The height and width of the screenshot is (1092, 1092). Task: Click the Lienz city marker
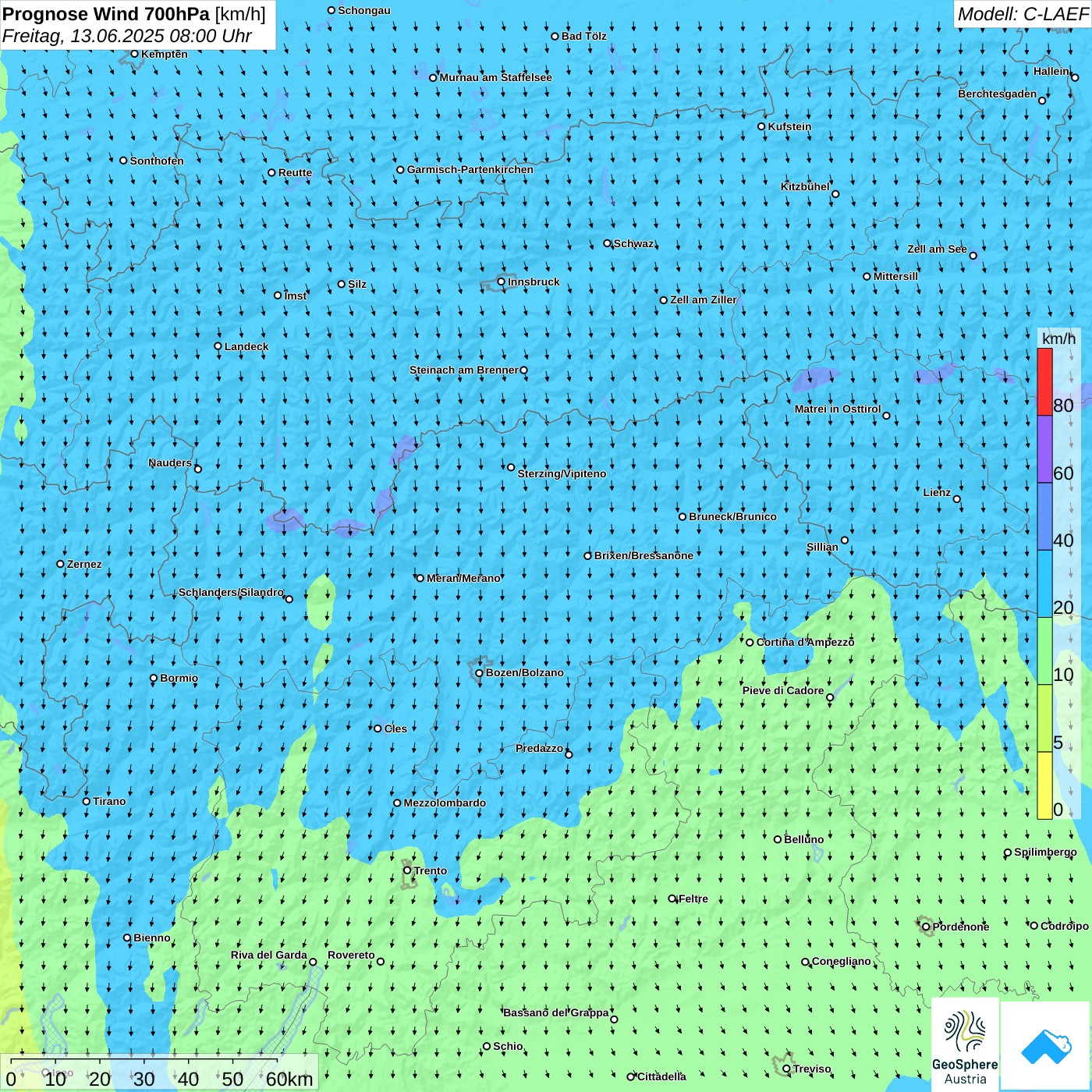point(957,499)
